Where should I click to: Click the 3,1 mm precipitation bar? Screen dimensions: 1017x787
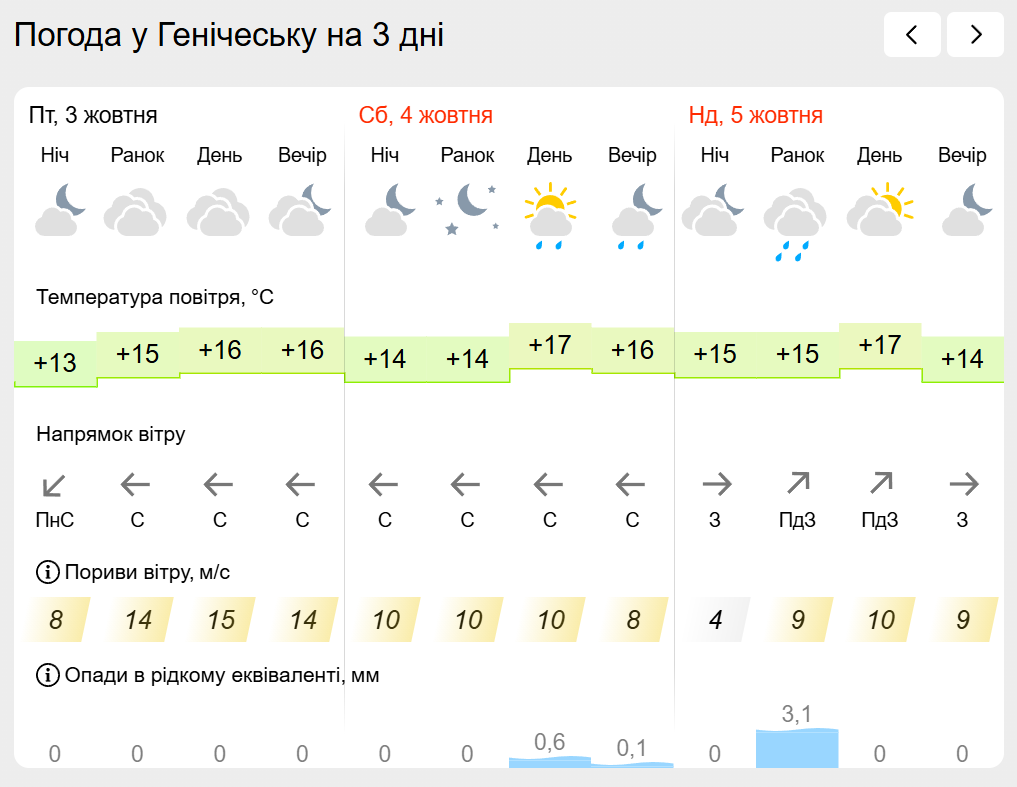tap(797, 748)
